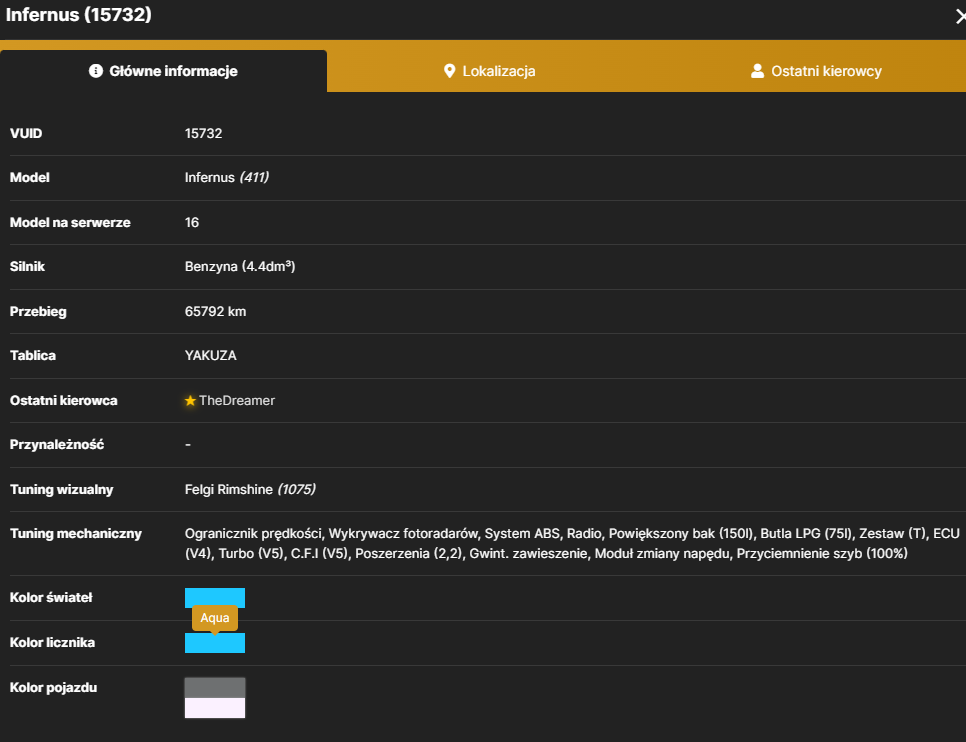Click the gold star next to TheDreamer
This screenshot has width=966, height=742.
pos(190,401)
